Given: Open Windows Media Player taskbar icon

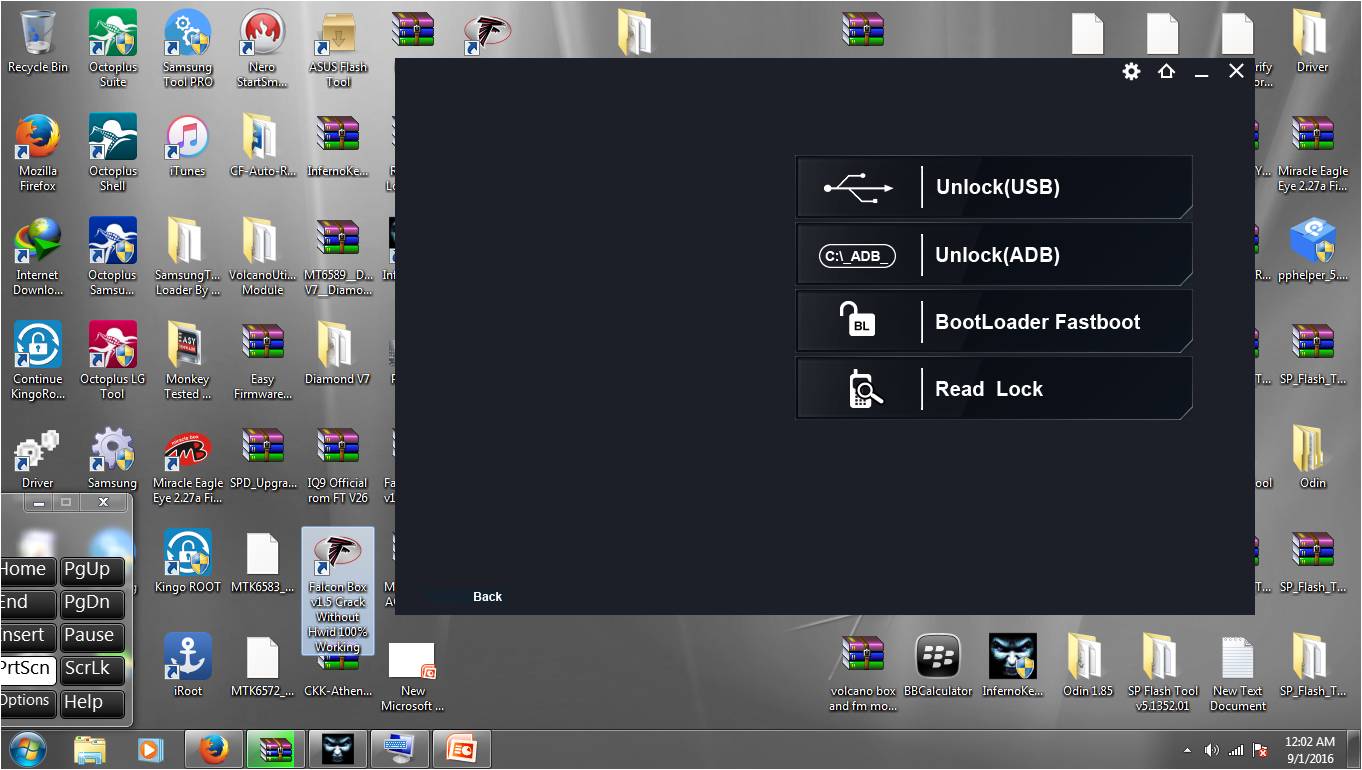Looking at the screenshot, I should [150, 749].
